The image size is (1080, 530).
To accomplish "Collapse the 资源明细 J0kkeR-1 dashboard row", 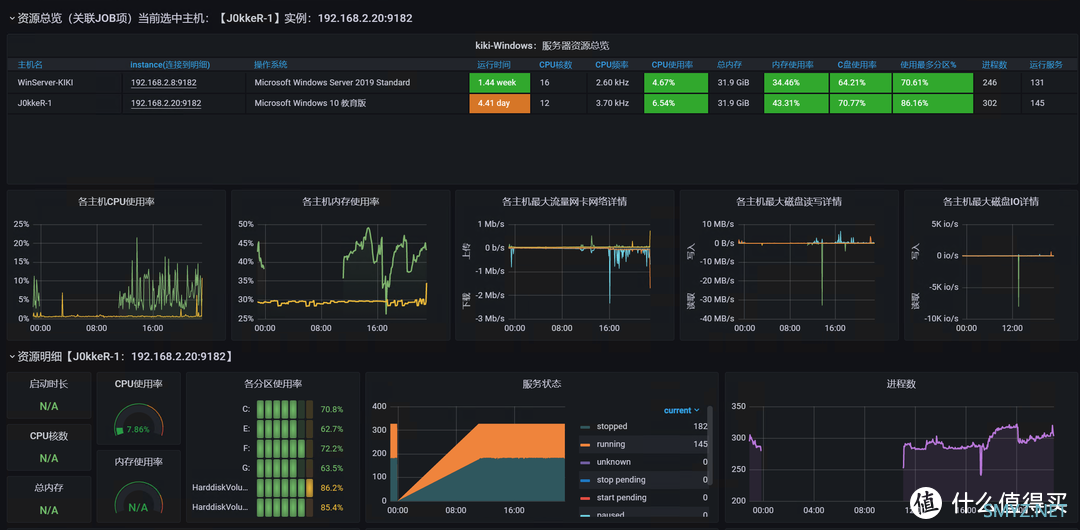I will click(121, 356).
